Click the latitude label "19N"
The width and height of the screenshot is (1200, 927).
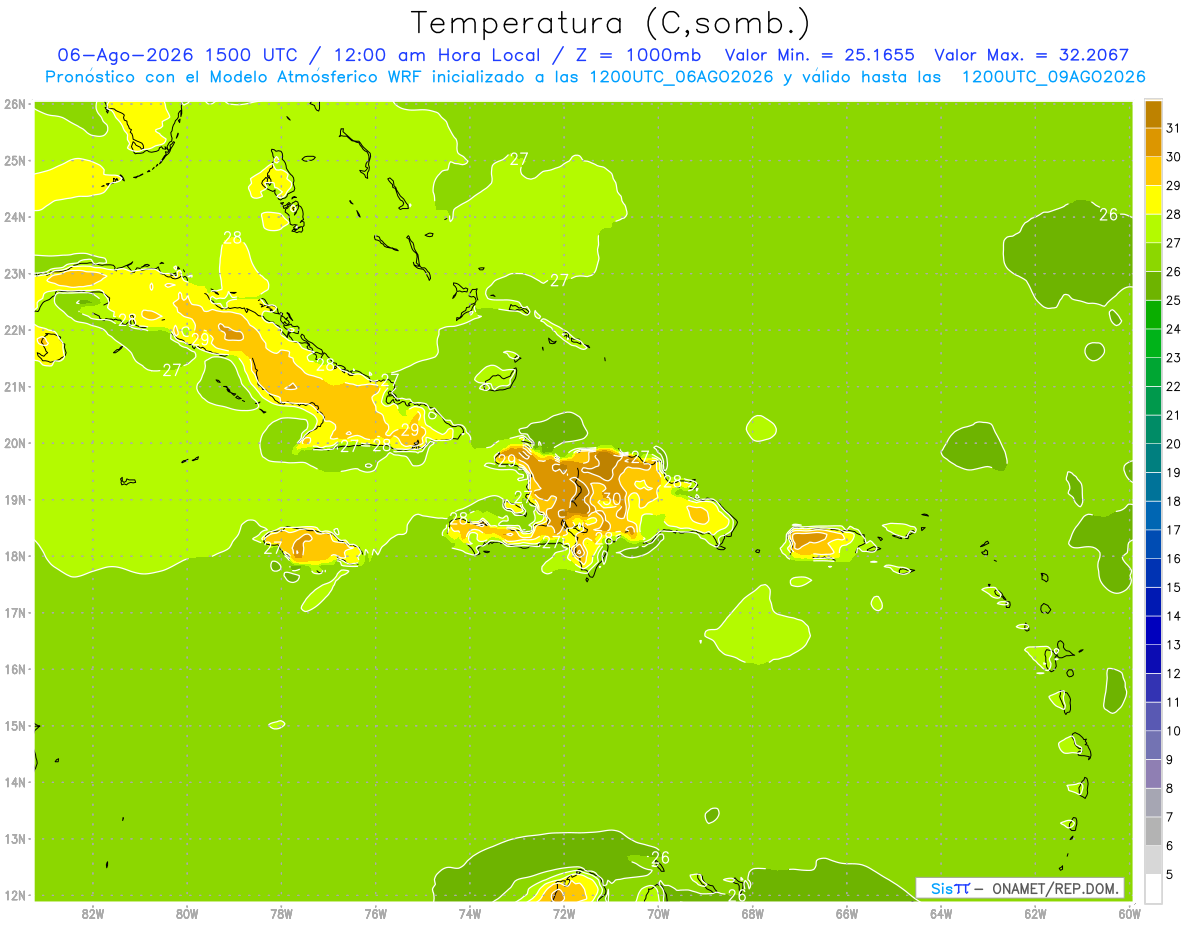(15, 499)
